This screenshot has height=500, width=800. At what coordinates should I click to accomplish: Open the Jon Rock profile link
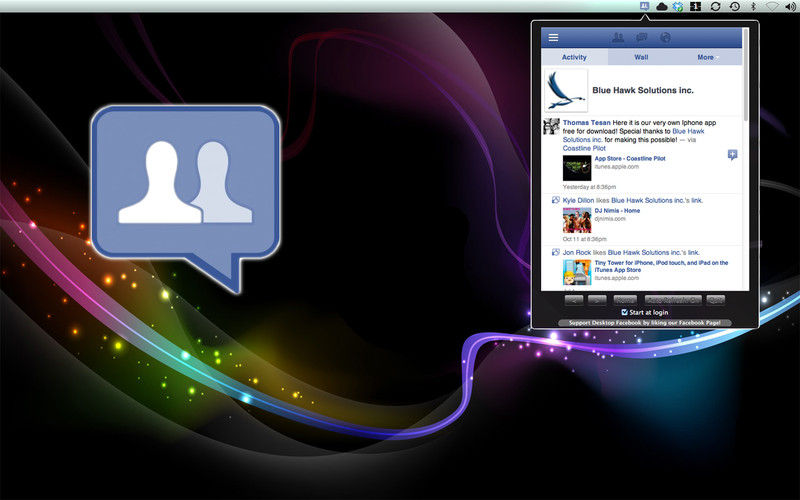point(577,252)
